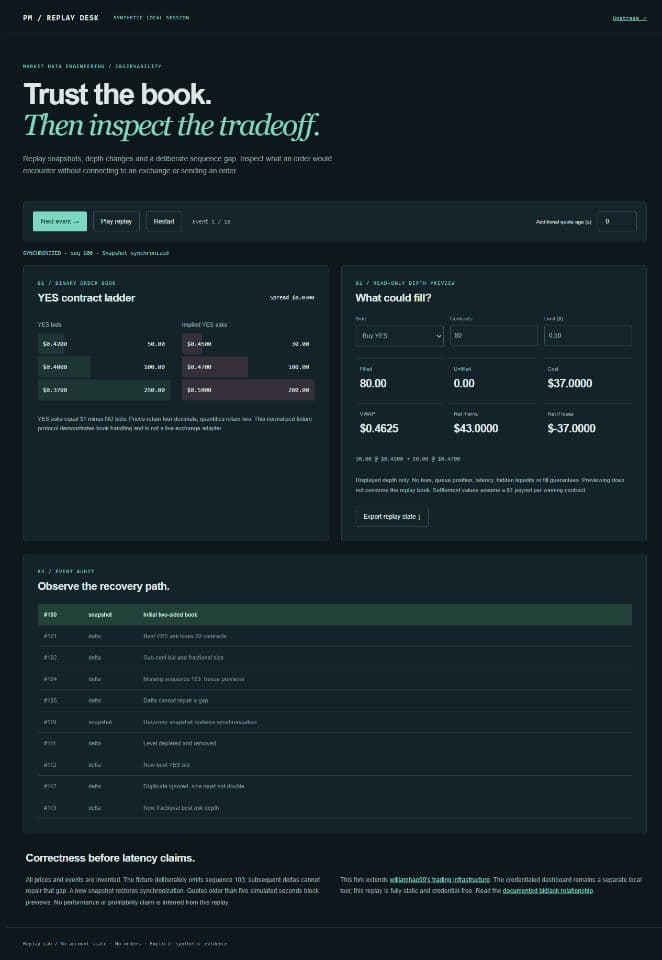Click the Restart button
662x960 pixels.
click(164, 221)
